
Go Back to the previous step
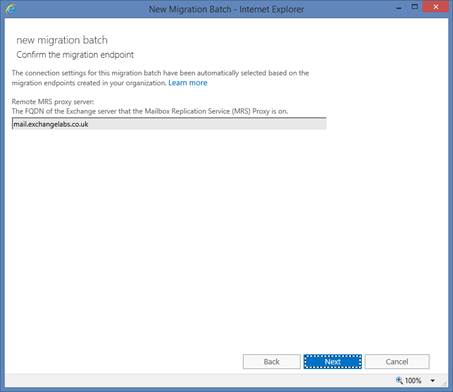coord(271,362)
